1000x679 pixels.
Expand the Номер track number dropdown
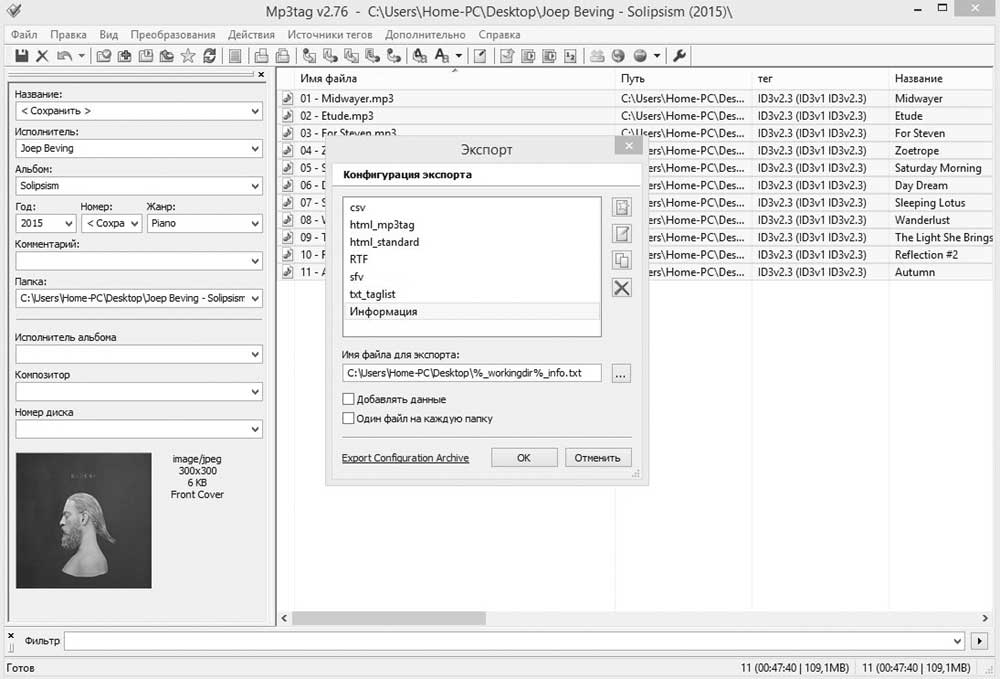(134, 223)
